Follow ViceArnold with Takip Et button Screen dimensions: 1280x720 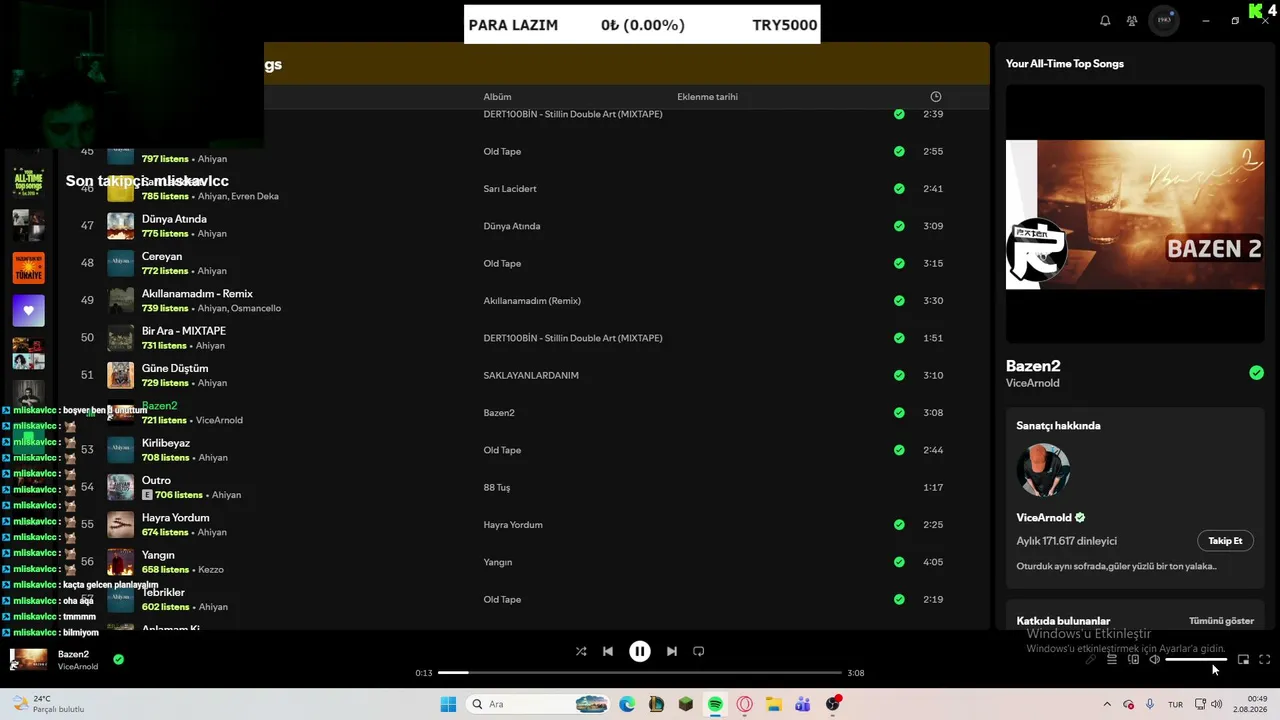point(1225,541)
